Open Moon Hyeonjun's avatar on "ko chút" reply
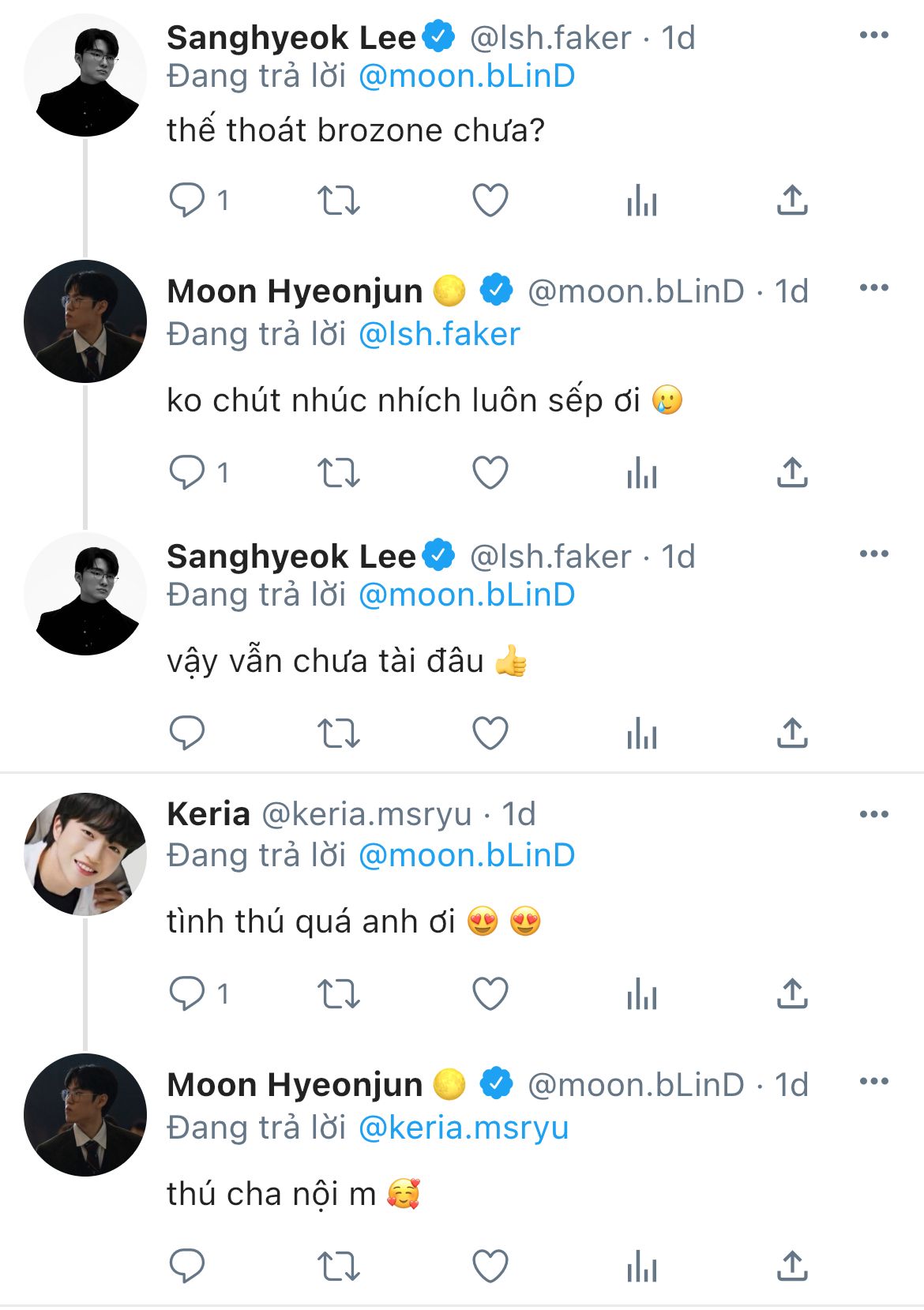 [x=85, y=321]
